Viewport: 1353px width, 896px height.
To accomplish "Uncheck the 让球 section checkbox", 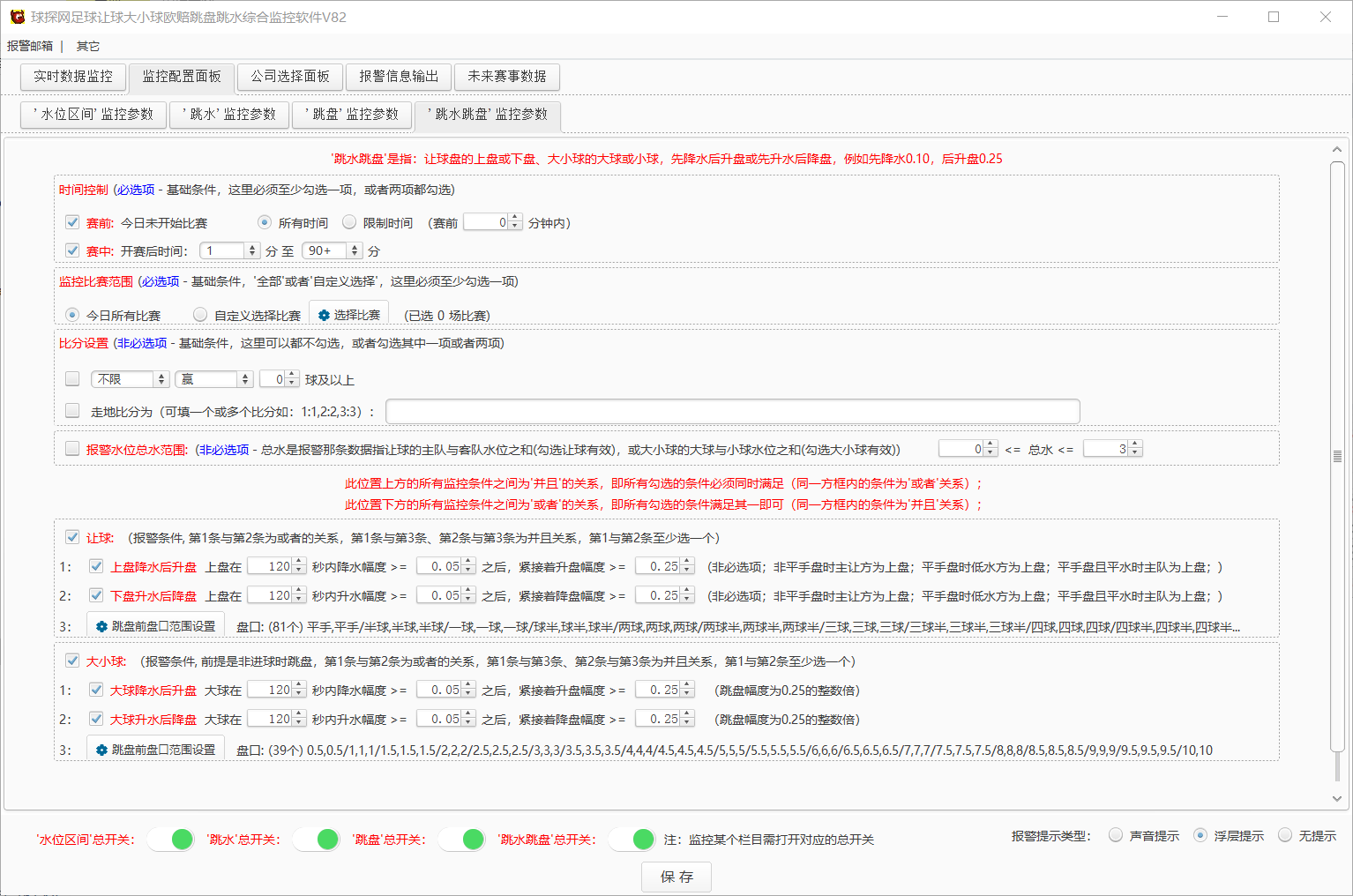I will coord(72,537).
